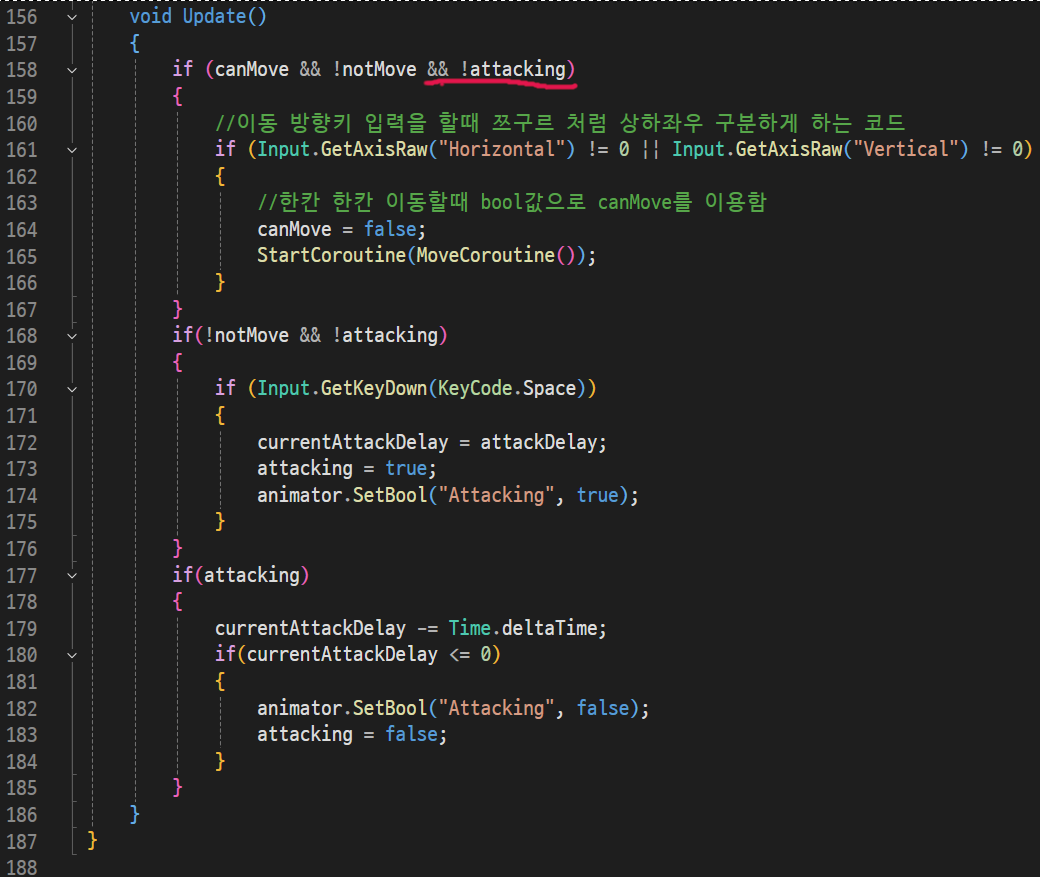Click line number 173 in the gutter
This screenshot has width=1040, height=877.
22,469
